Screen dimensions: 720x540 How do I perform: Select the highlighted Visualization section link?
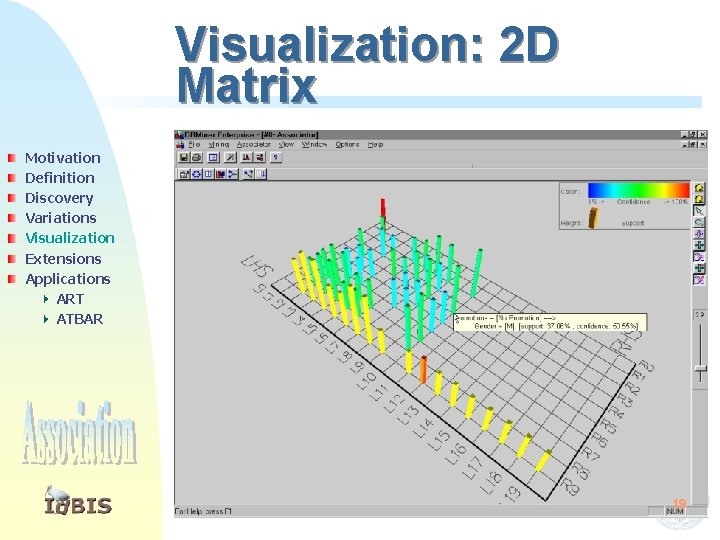pyautogui.click(x=70, y=238)
